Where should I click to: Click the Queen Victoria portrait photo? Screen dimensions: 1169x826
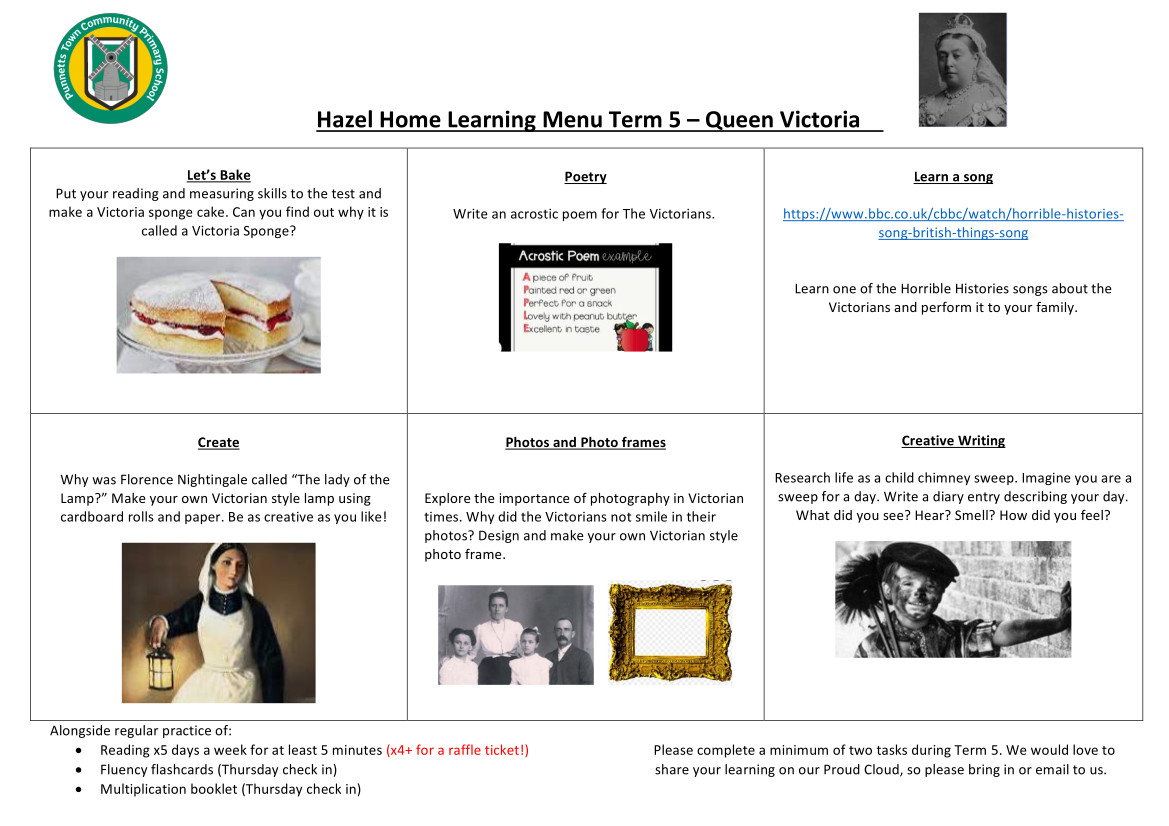click(962, 69)
